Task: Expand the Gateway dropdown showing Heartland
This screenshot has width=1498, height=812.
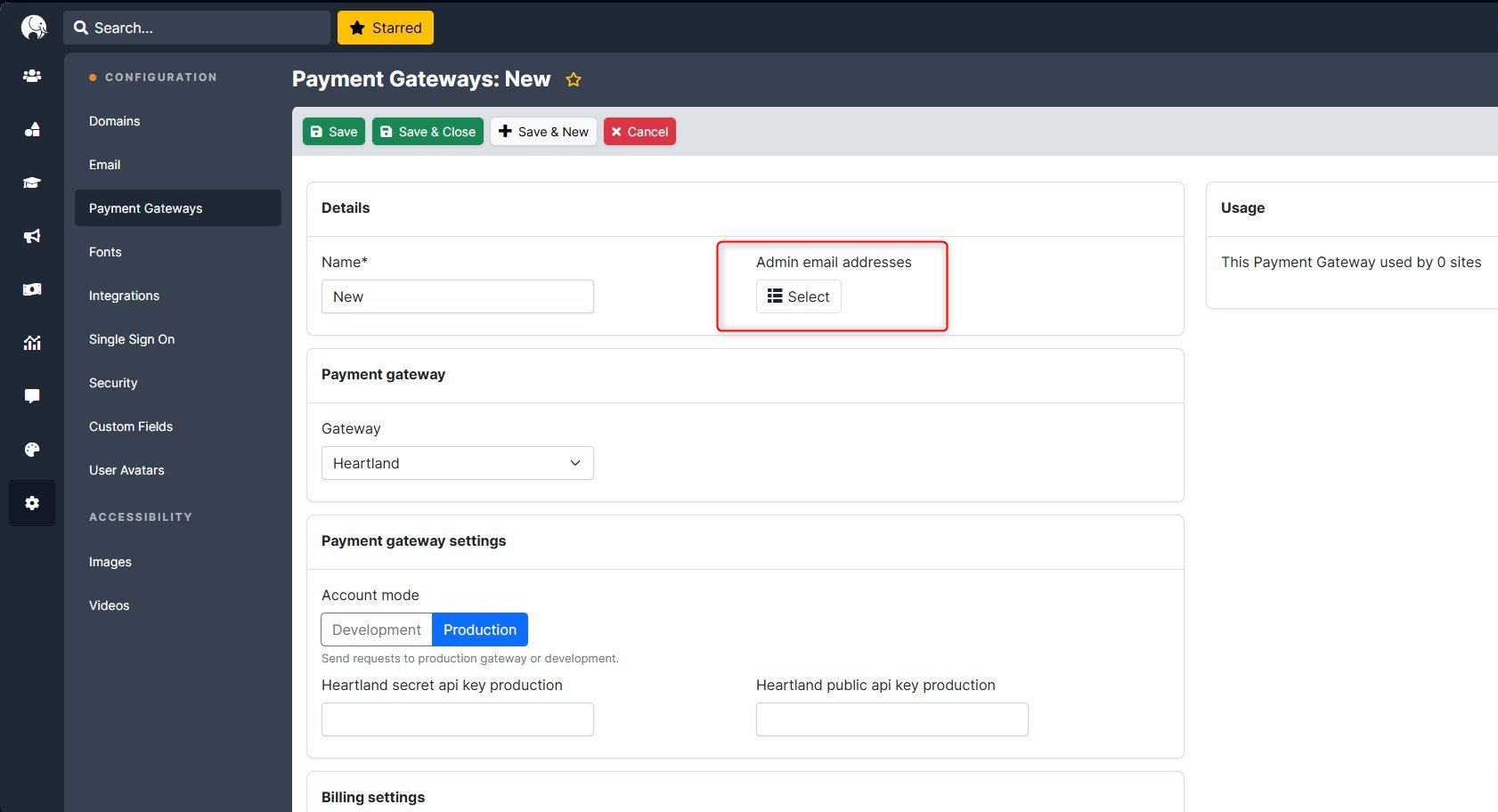Action: click(x=457, y=463)
